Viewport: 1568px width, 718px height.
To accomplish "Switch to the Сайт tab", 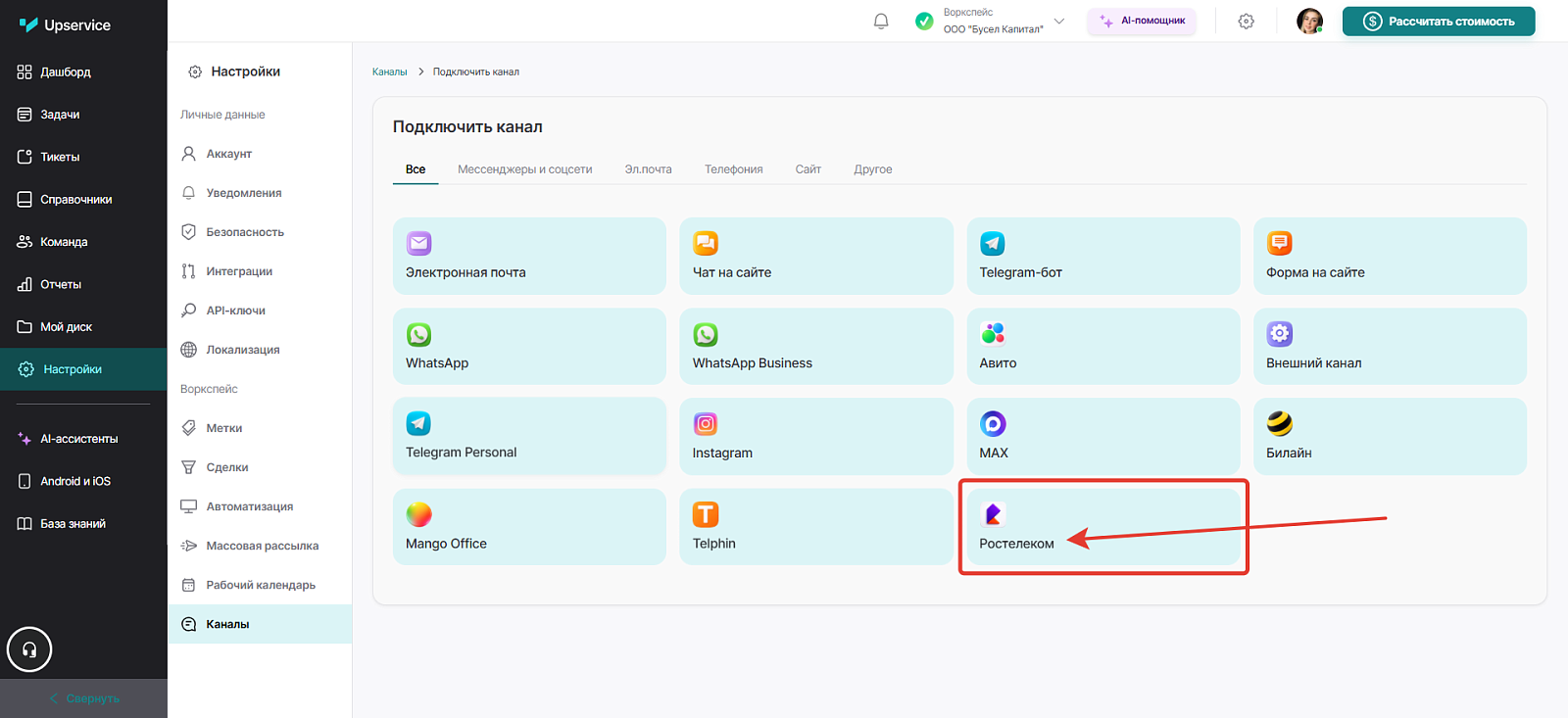I will click(x=808, y=169).
